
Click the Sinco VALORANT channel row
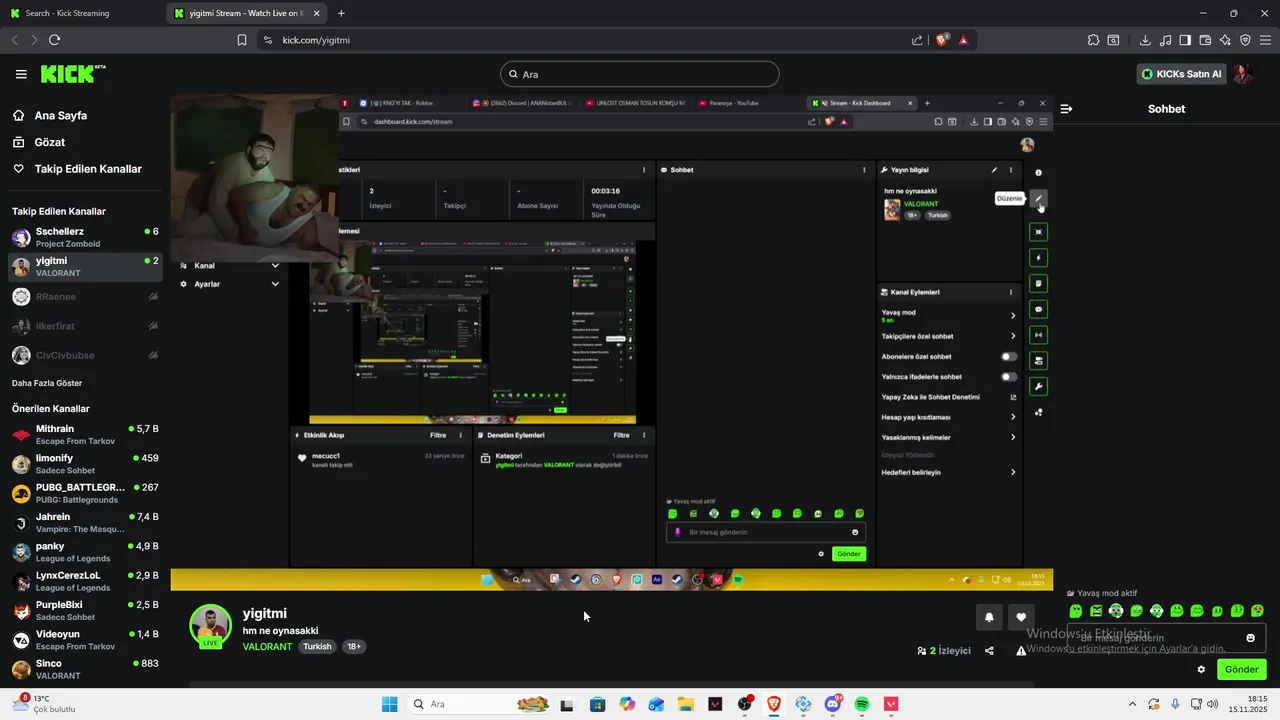[85, 669]
